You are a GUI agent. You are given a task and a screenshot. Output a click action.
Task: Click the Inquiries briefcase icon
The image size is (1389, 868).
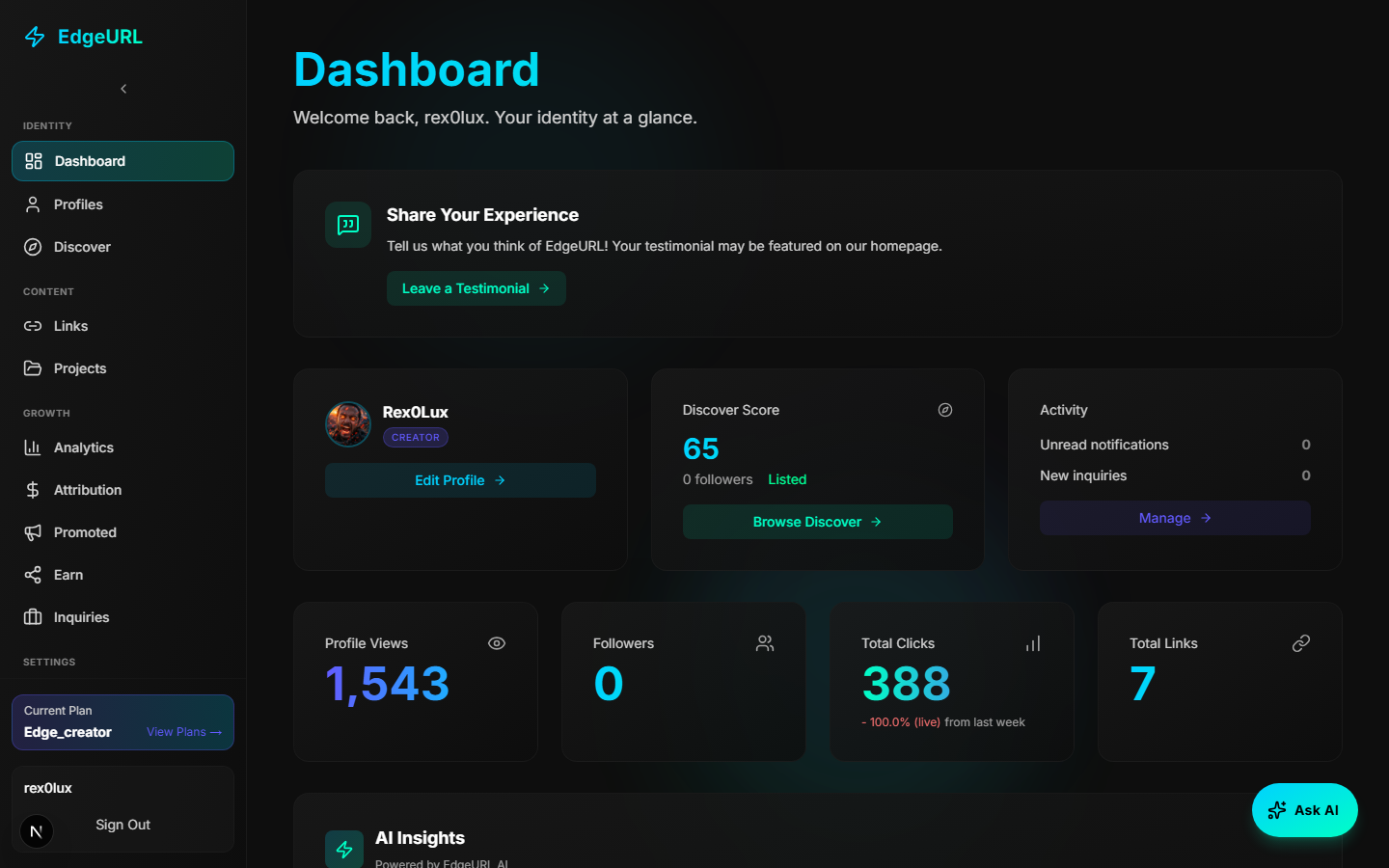(33, 617)
